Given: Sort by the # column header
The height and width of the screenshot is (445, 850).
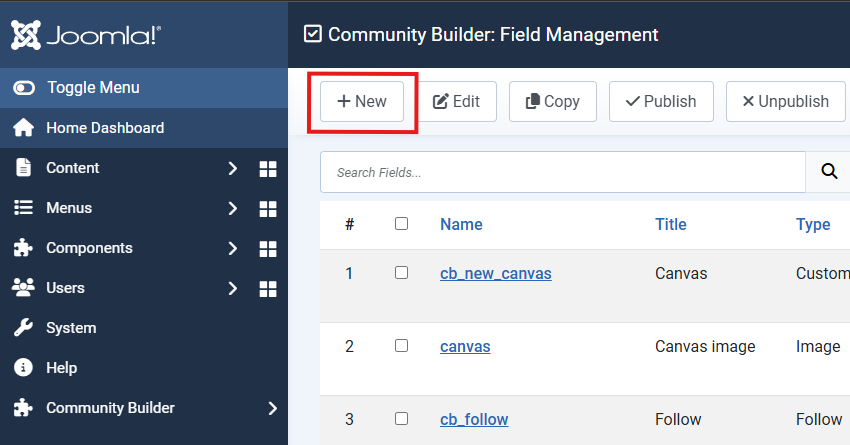Looking at the screenshot, I should coord(350,224).
